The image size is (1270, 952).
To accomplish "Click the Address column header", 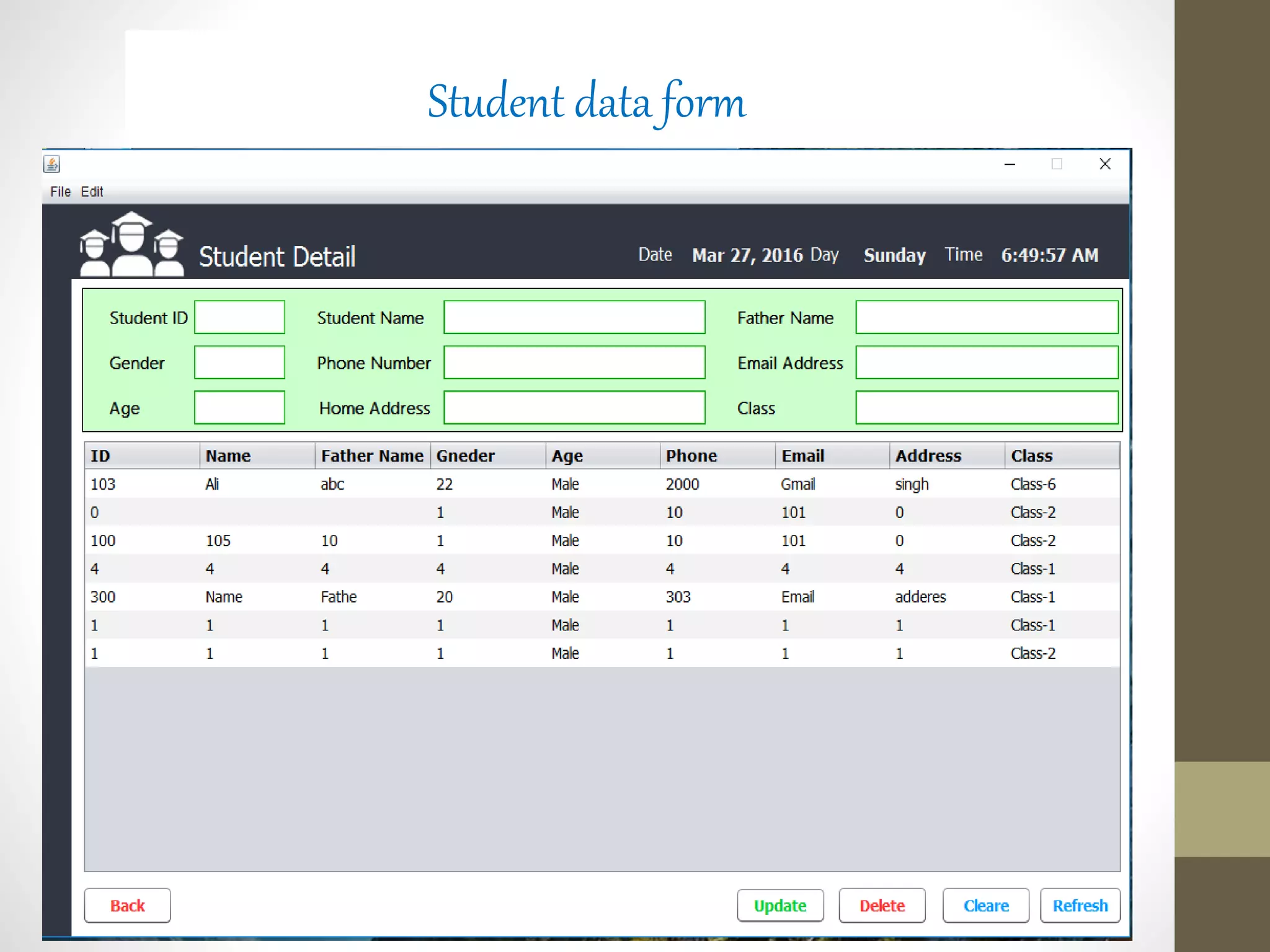I will pyautogui.click(x=947, y=456).
